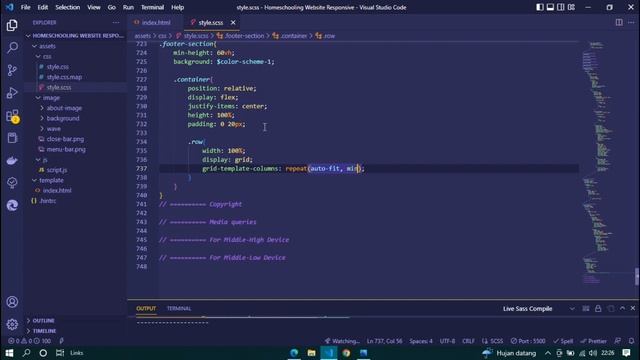Close the output panel
640x360 pixels.
tap(633, 309)
